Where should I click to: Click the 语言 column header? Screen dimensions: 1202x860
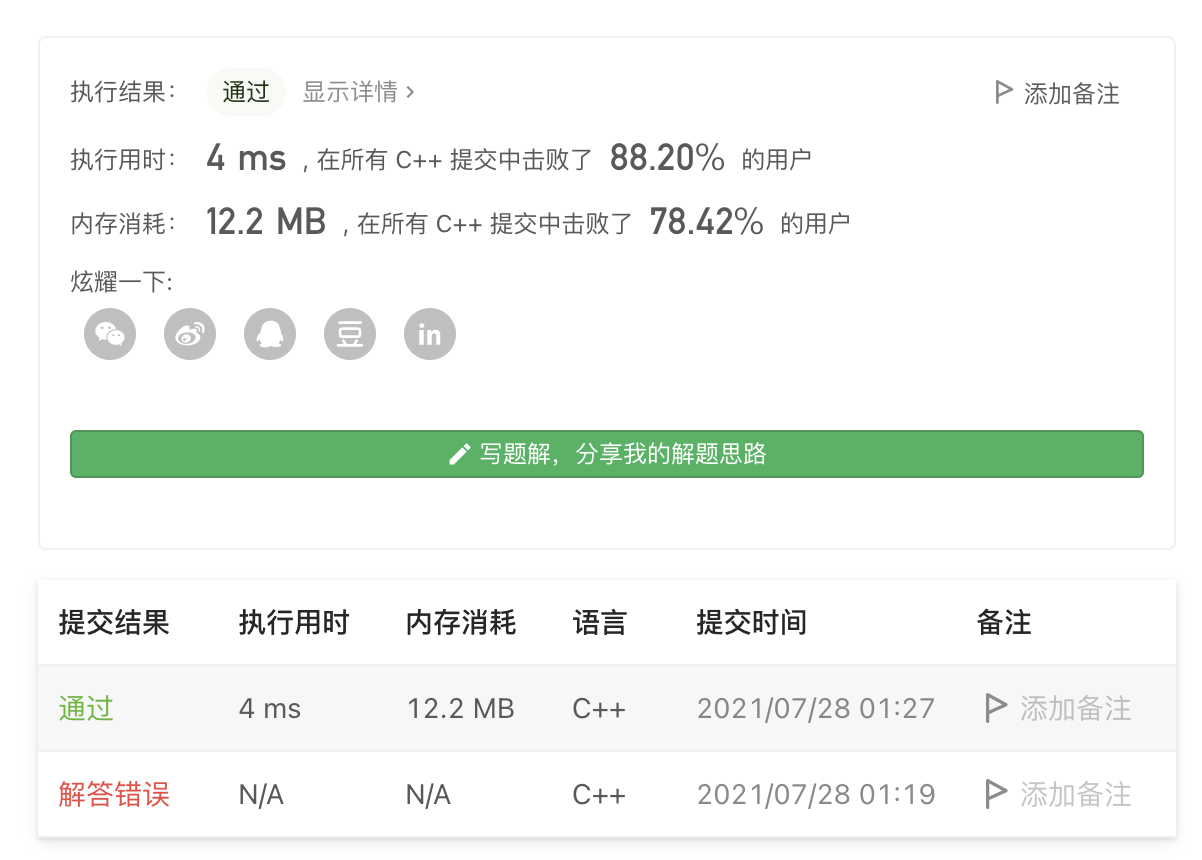click(x=599, y=623)
